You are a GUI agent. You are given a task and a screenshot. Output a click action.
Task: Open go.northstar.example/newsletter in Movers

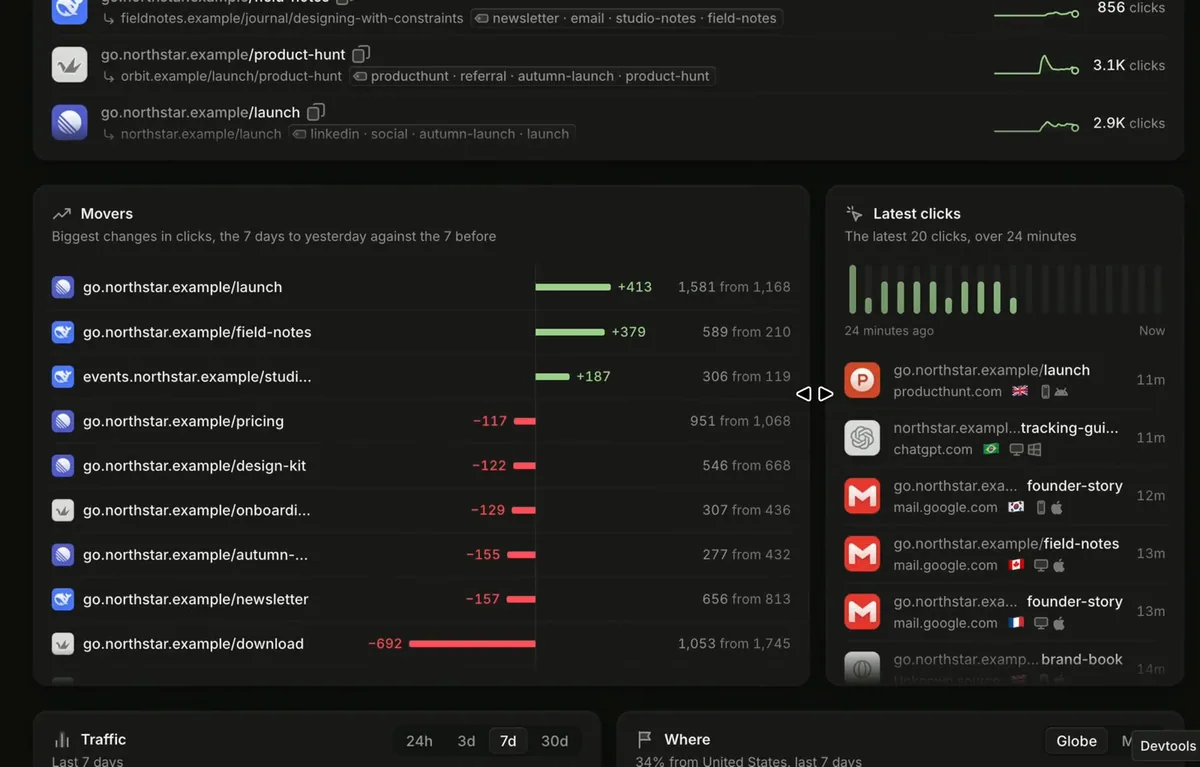point(196,599)
